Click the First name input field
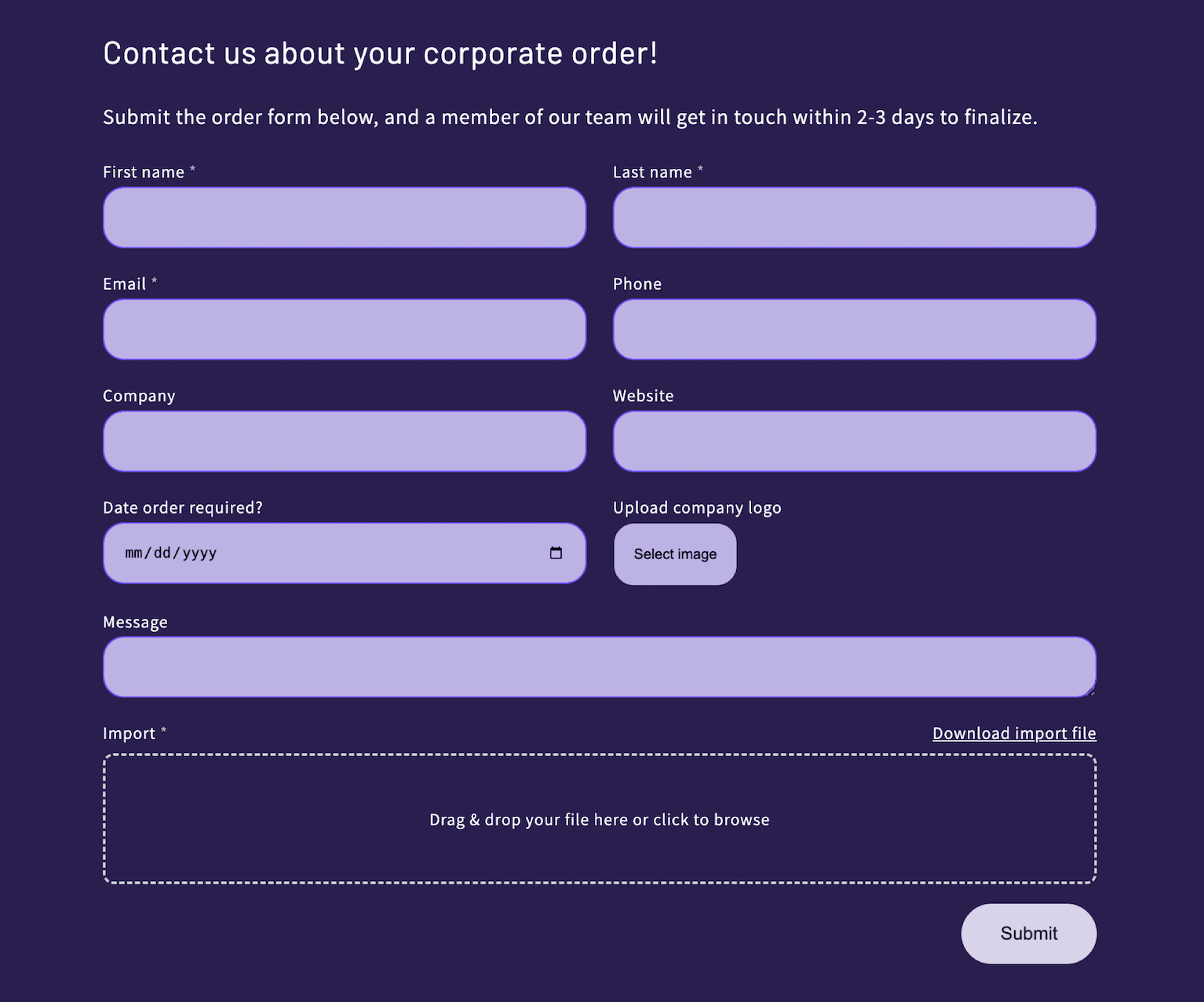Screen dimensions: 1204x1002 coord(344,218)
